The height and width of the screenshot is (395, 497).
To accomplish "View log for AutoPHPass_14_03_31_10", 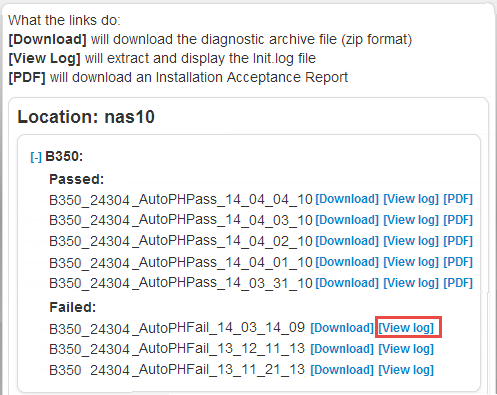I will click(411, 283).
